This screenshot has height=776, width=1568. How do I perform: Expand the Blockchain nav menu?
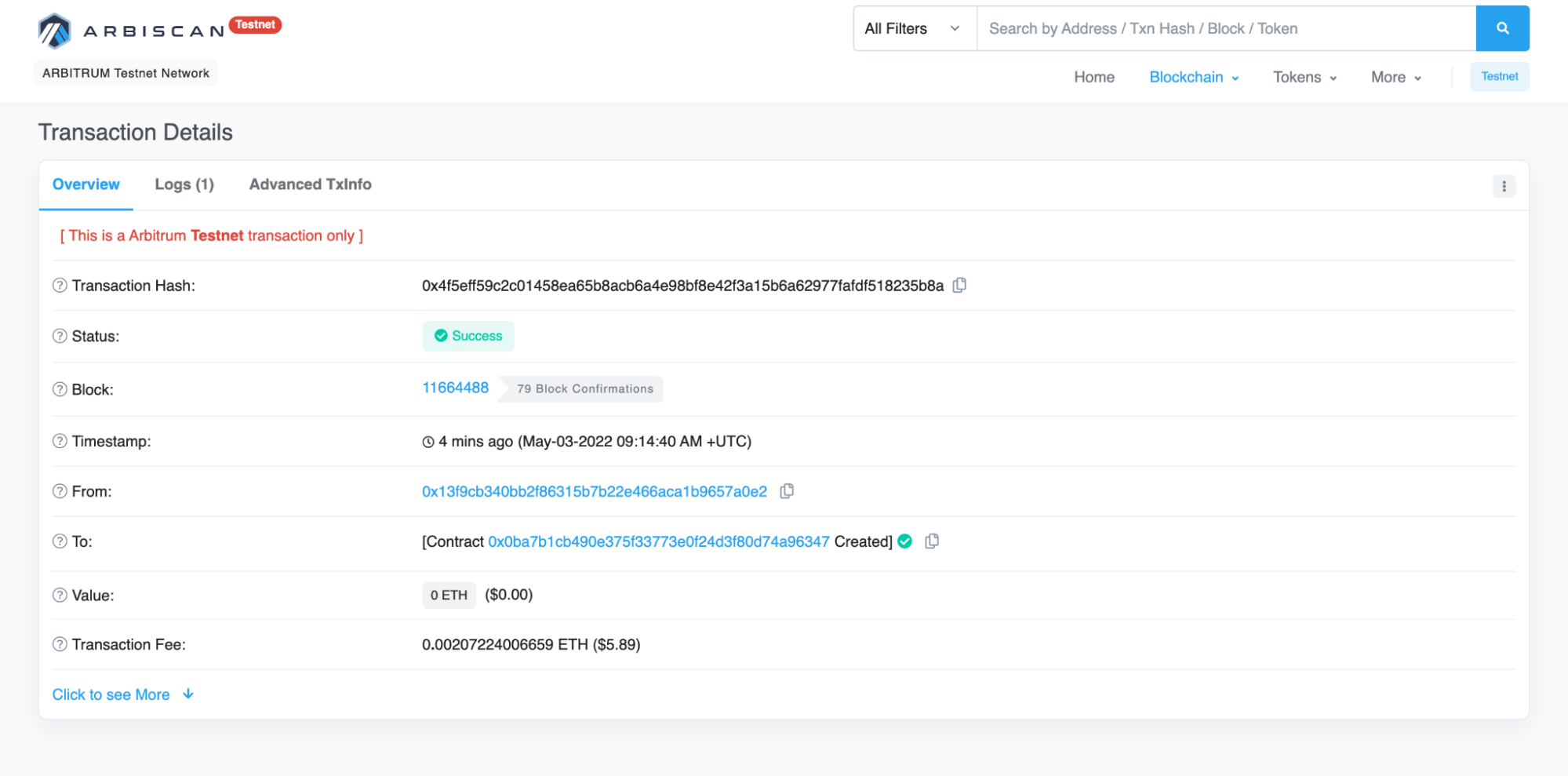(1193, 77)
